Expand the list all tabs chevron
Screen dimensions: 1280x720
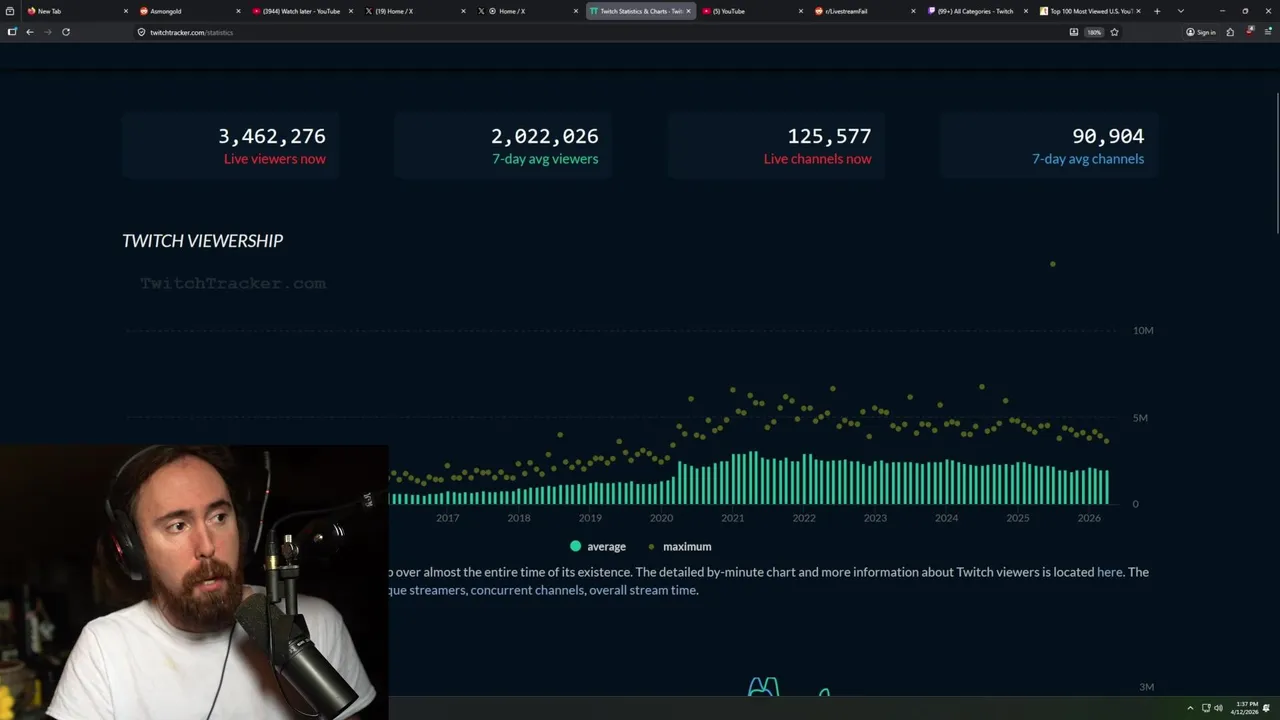coord(1181,11)
